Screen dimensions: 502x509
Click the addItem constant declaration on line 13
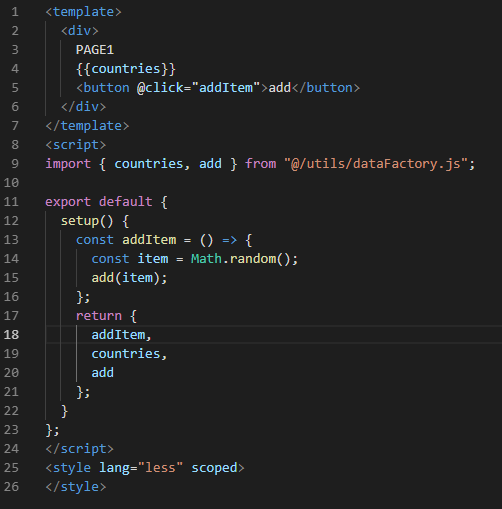coord(149,240)
